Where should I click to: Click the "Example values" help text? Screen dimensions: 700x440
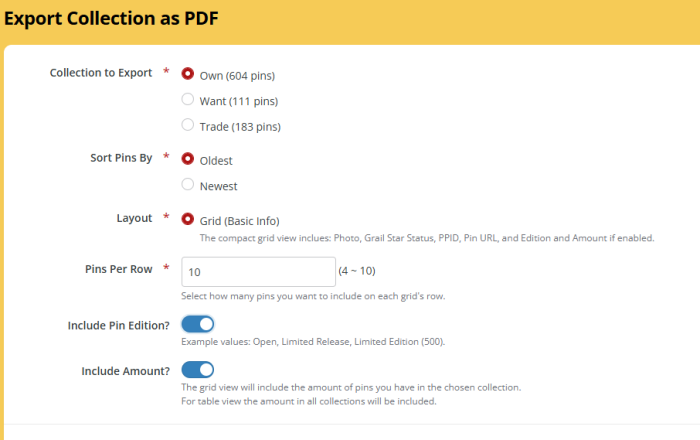tap(313, 341)
